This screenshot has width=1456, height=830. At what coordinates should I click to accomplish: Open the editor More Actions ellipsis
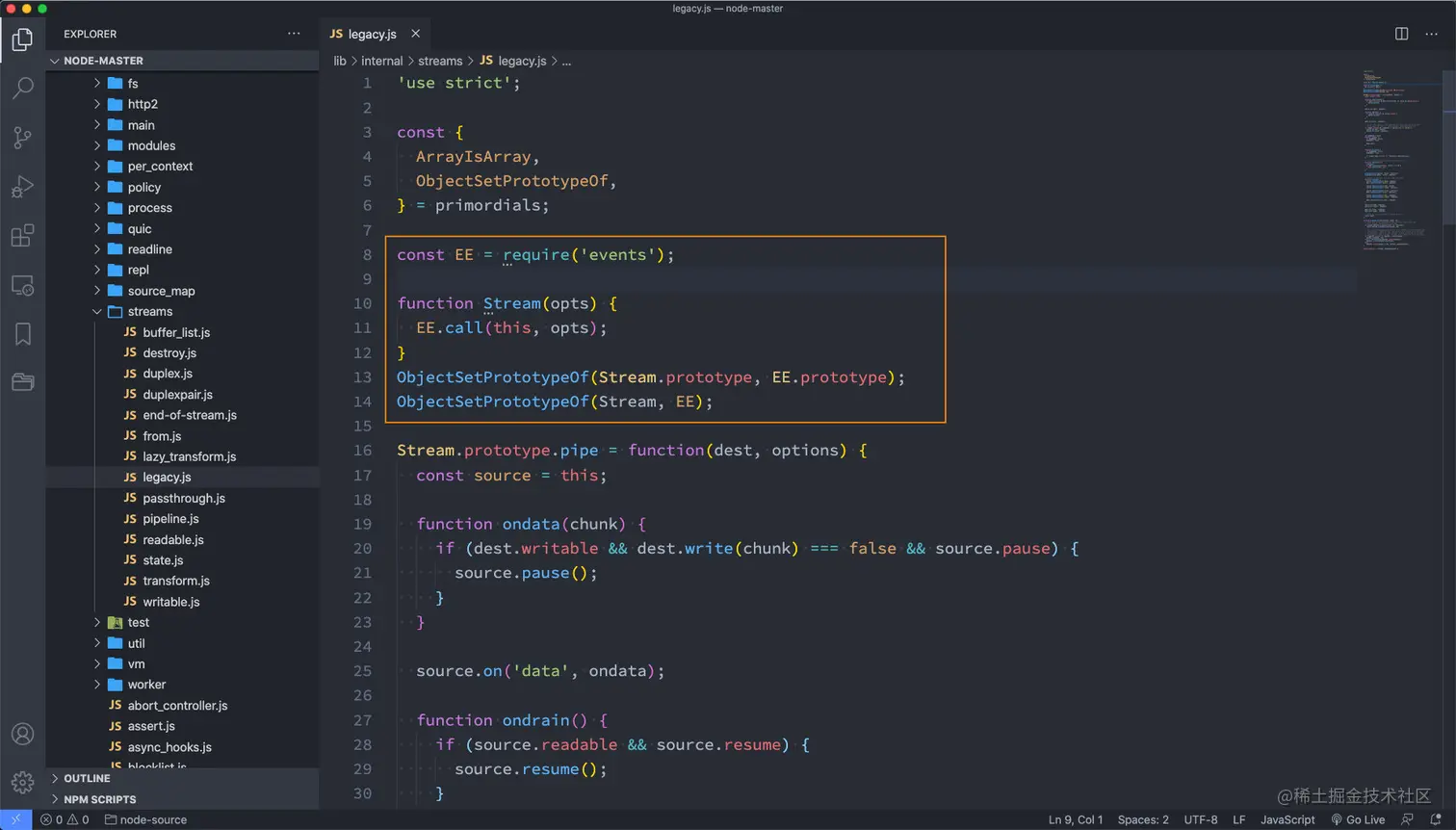1431,34
